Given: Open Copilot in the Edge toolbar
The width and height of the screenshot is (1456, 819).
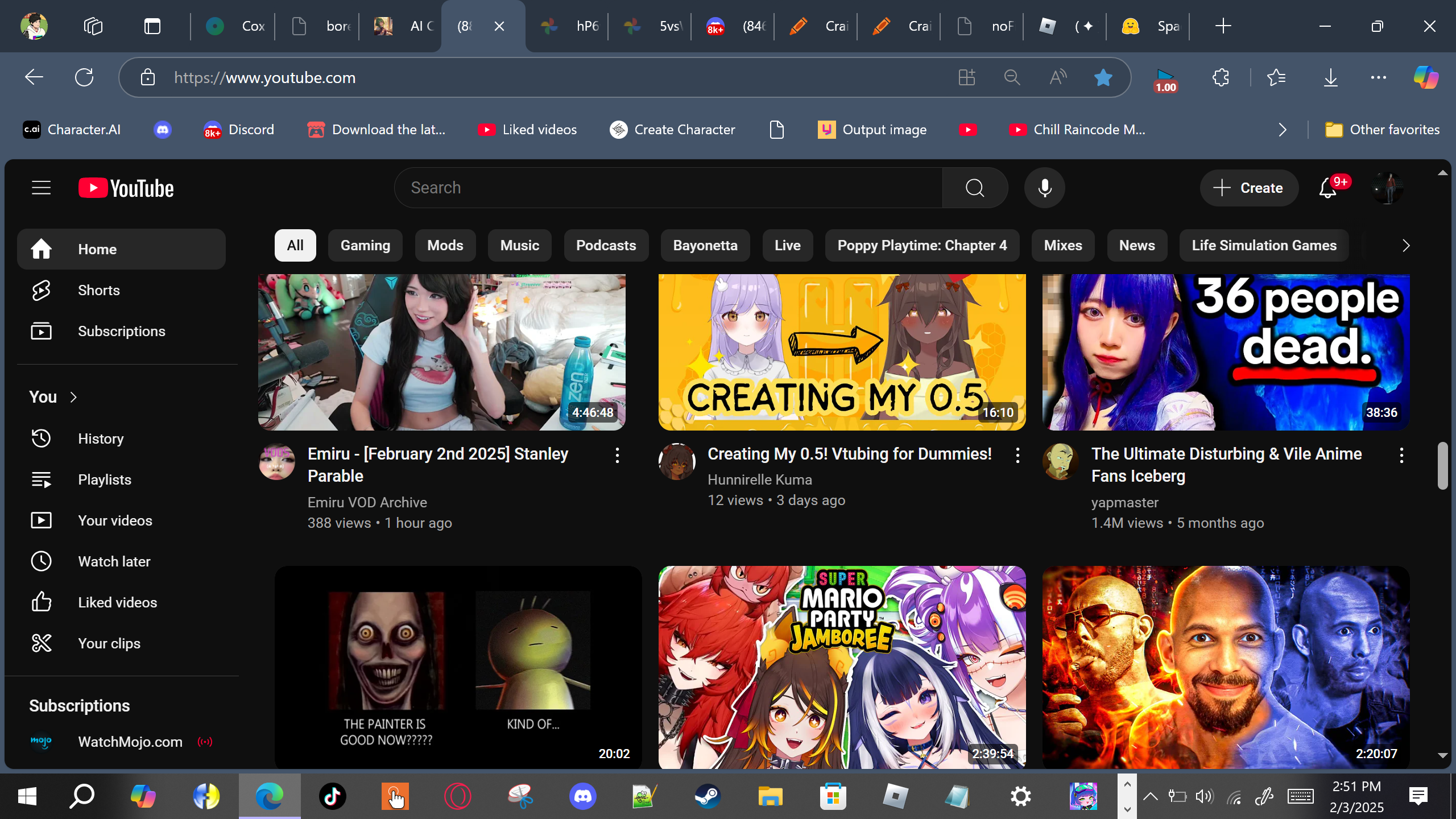Looking at the screenshot, I should pyautogui.click(x=1426, y=77).
